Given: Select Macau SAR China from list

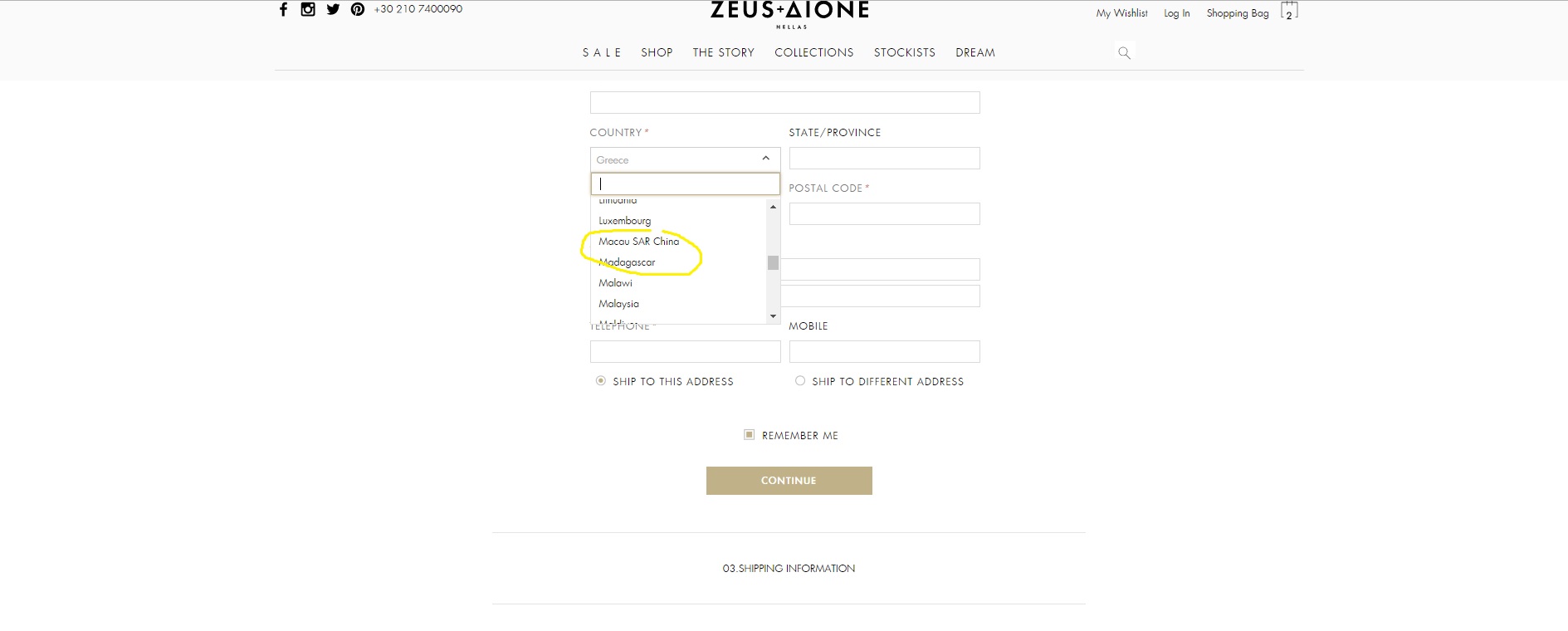Looking at the screenshot, I should [x=639, y=242].
